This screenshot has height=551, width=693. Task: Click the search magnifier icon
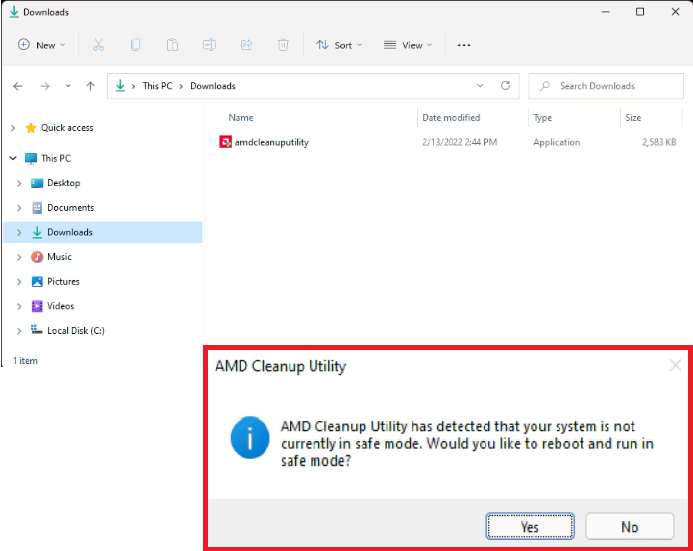(x=545, y=86)
